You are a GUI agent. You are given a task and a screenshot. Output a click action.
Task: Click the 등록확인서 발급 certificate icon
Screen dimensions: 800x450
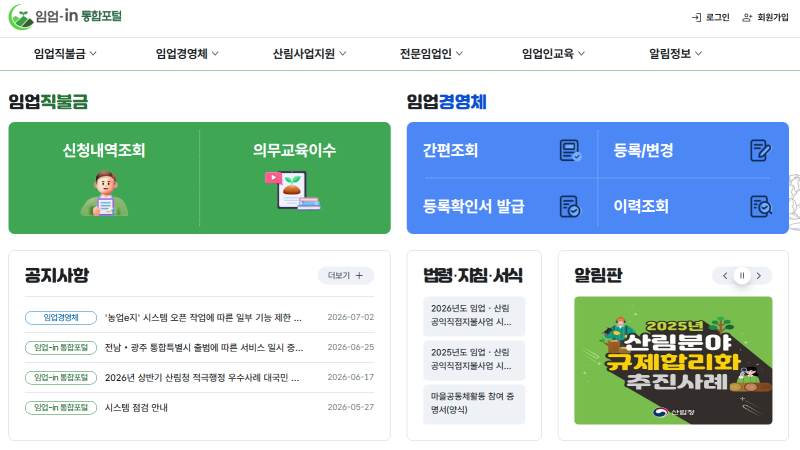(x=570, y=207)
